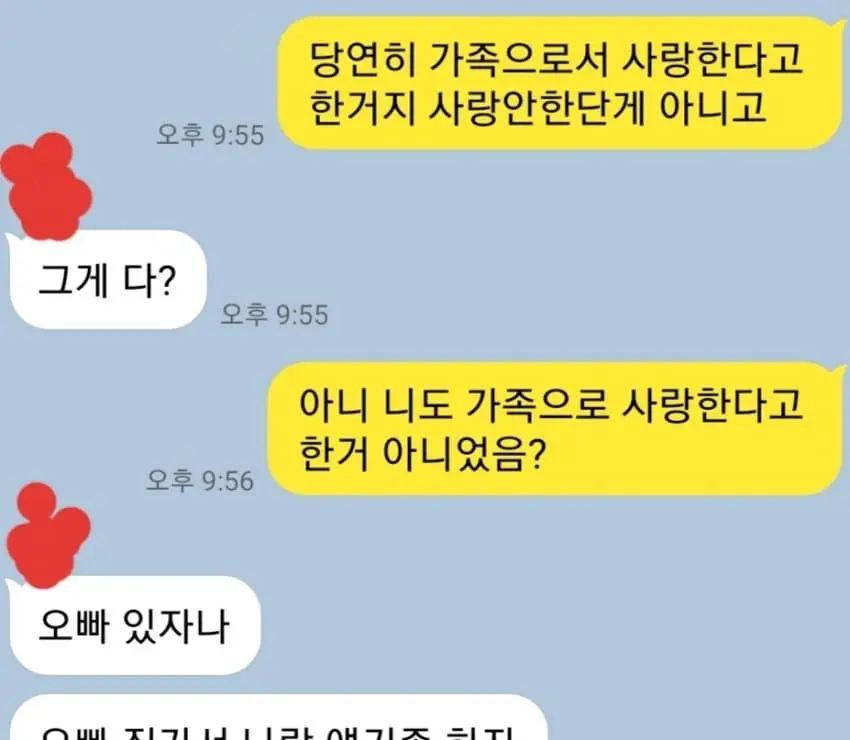Click the word "사랑안한단게" in the first yellow message
Screen dimensions: 850x740
(x=537, y=107)
